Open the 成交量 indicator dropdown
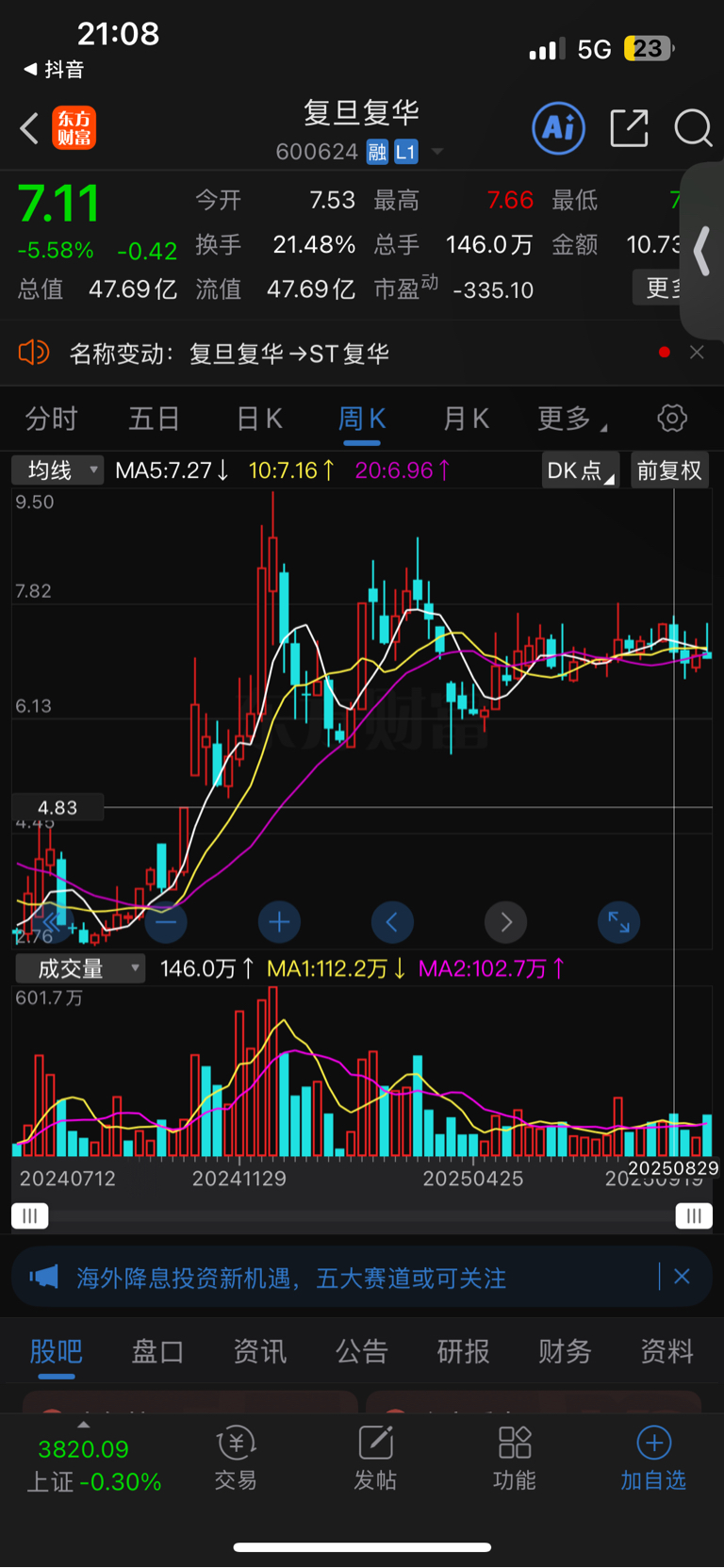Screen dimensions: 724x1568 coord(79,968)
